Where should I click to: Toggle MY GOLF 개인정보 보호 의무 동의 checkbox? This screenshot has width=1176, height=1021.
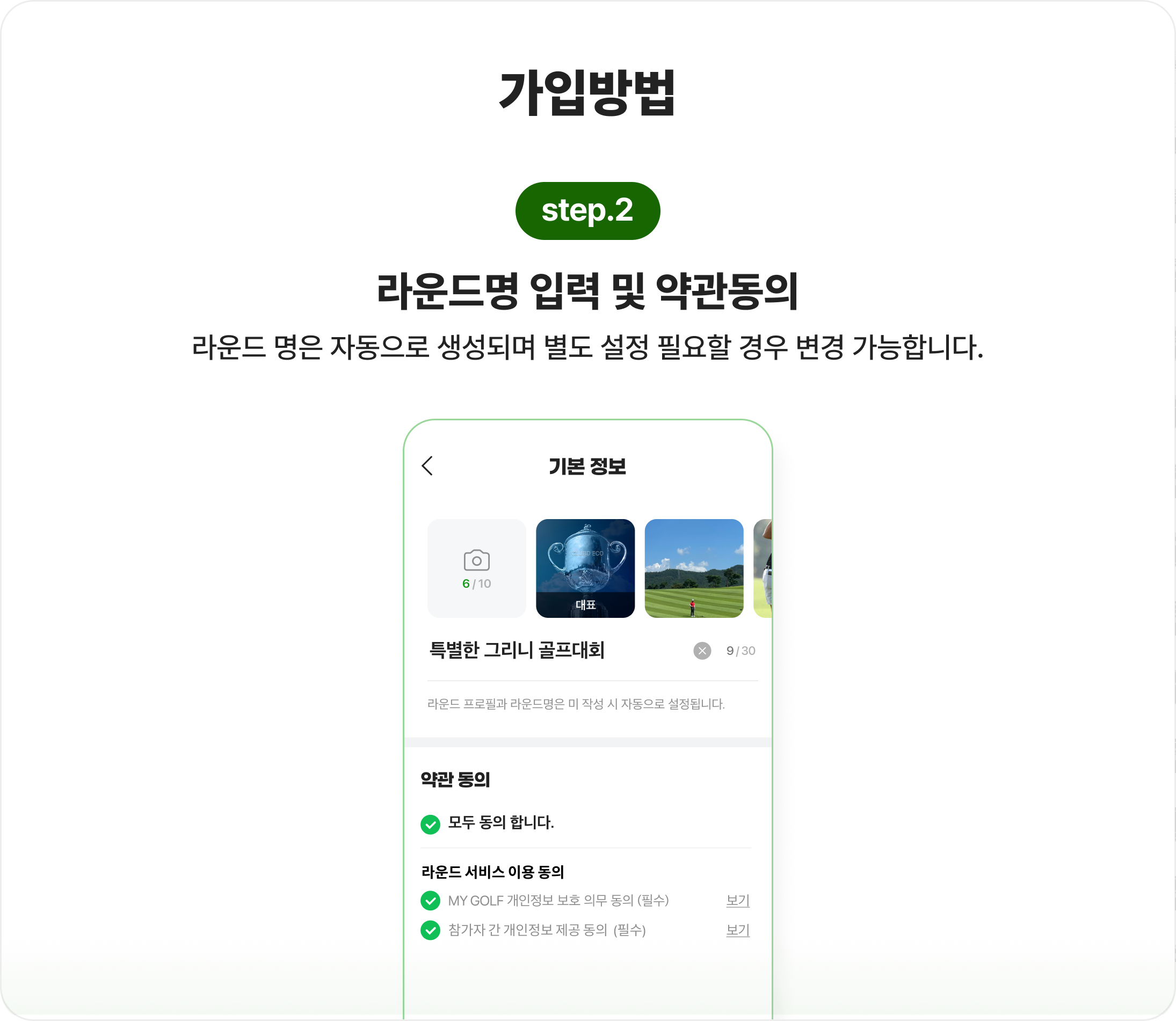[430, 900]
